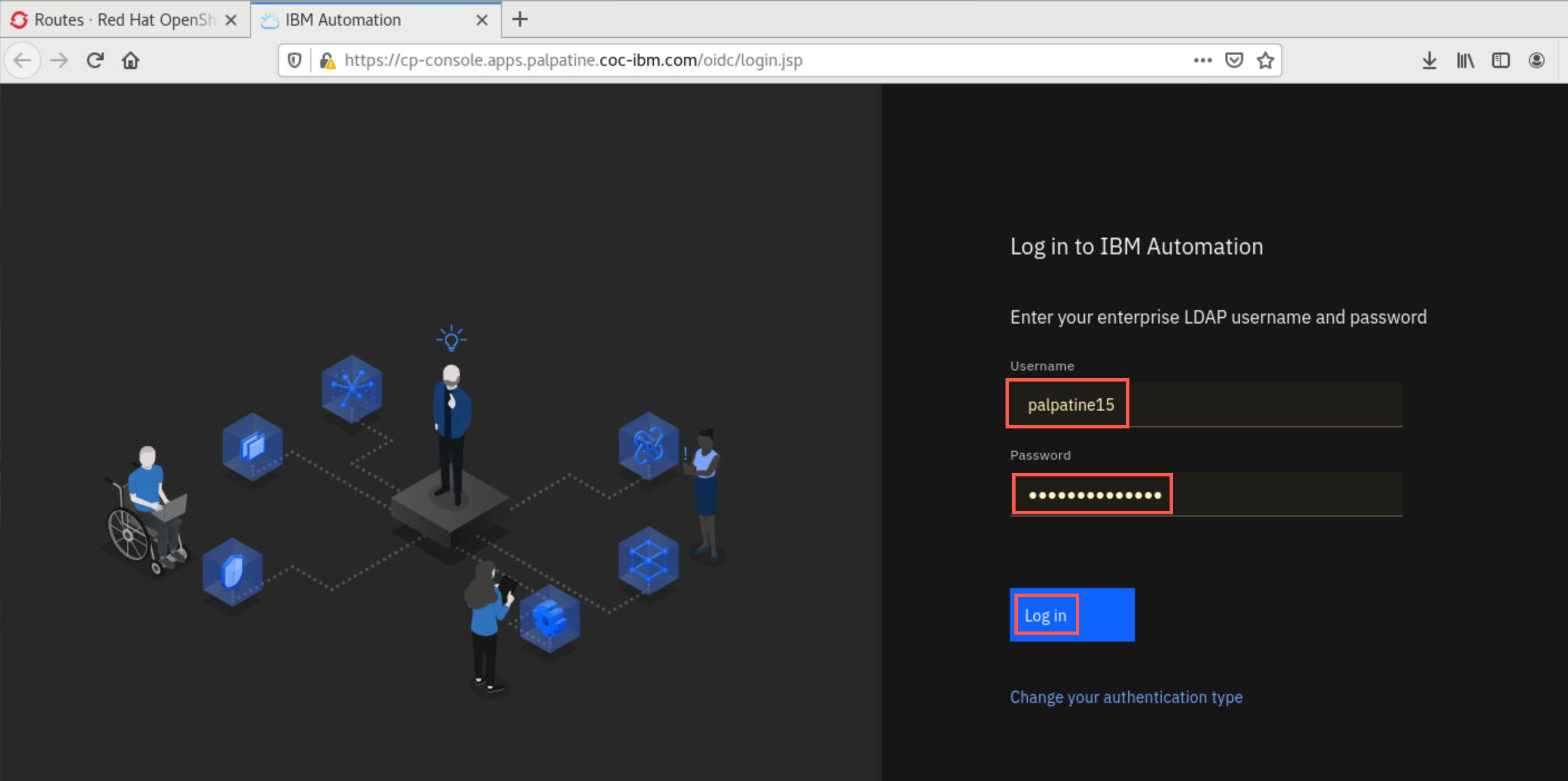Follow Change your authentication type link
This screenshot has height=781, width=1568.
[1126, 697]
